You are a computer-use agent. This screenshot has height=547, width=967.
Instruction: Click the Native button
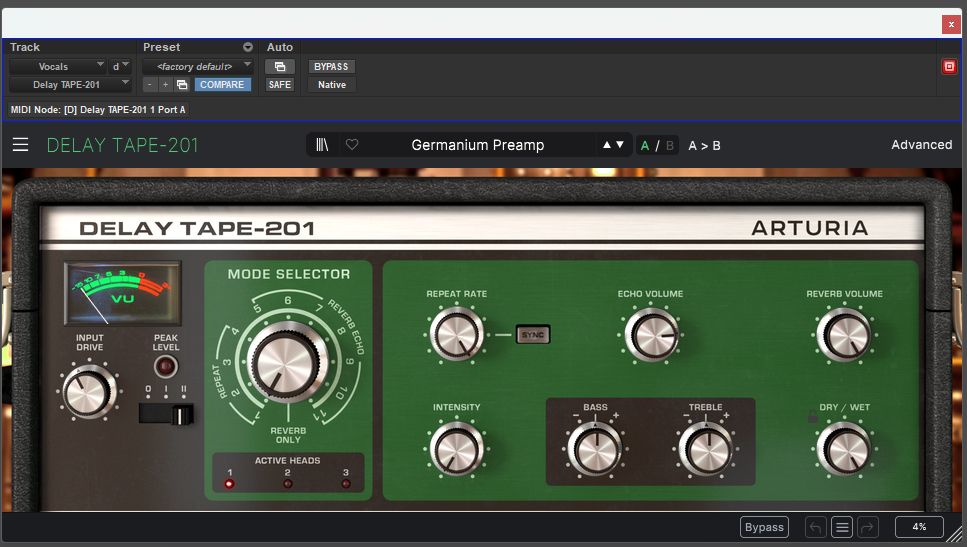click(332, 84)
